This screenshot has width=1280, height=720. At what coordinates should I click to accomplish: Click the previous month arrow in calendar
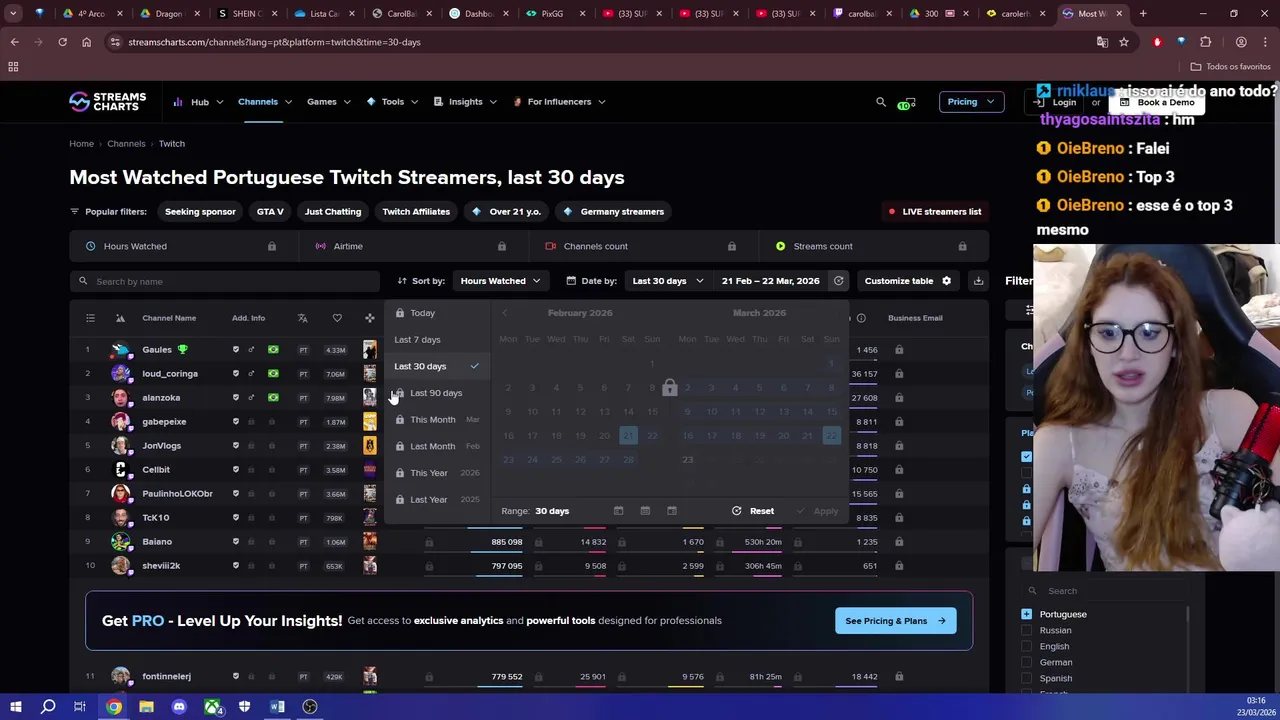pos(504,313)
